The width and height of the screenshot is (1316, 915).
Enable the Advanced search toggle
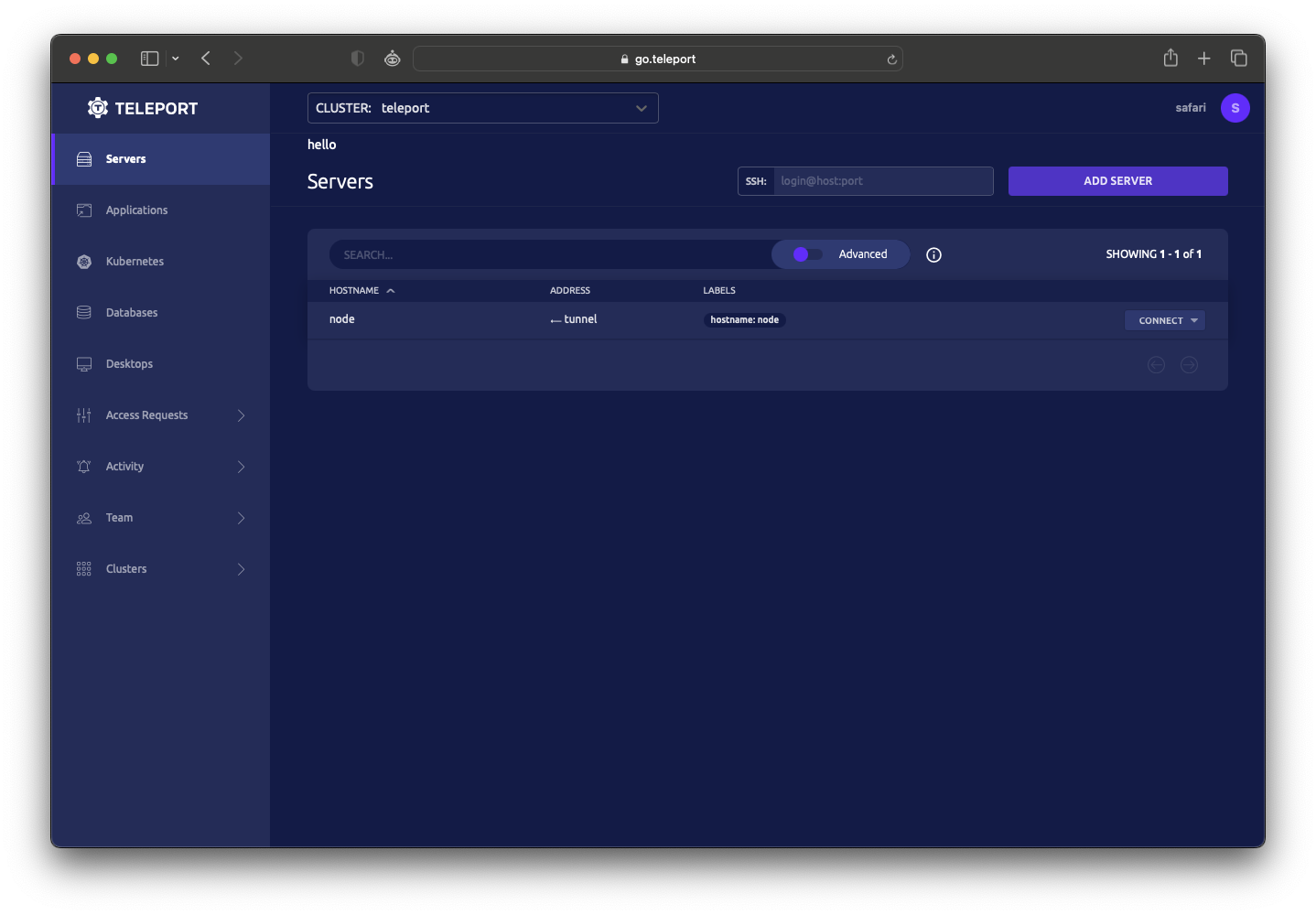tap(804, 253)
